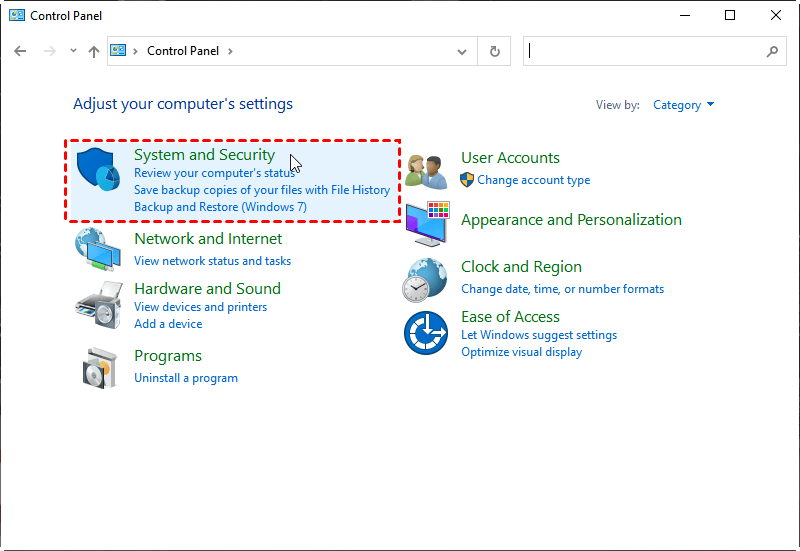The image size is (800, 551).
Task: Click inside the Control Panel search box
Action: pyautogui.click(x=645, y=51)
